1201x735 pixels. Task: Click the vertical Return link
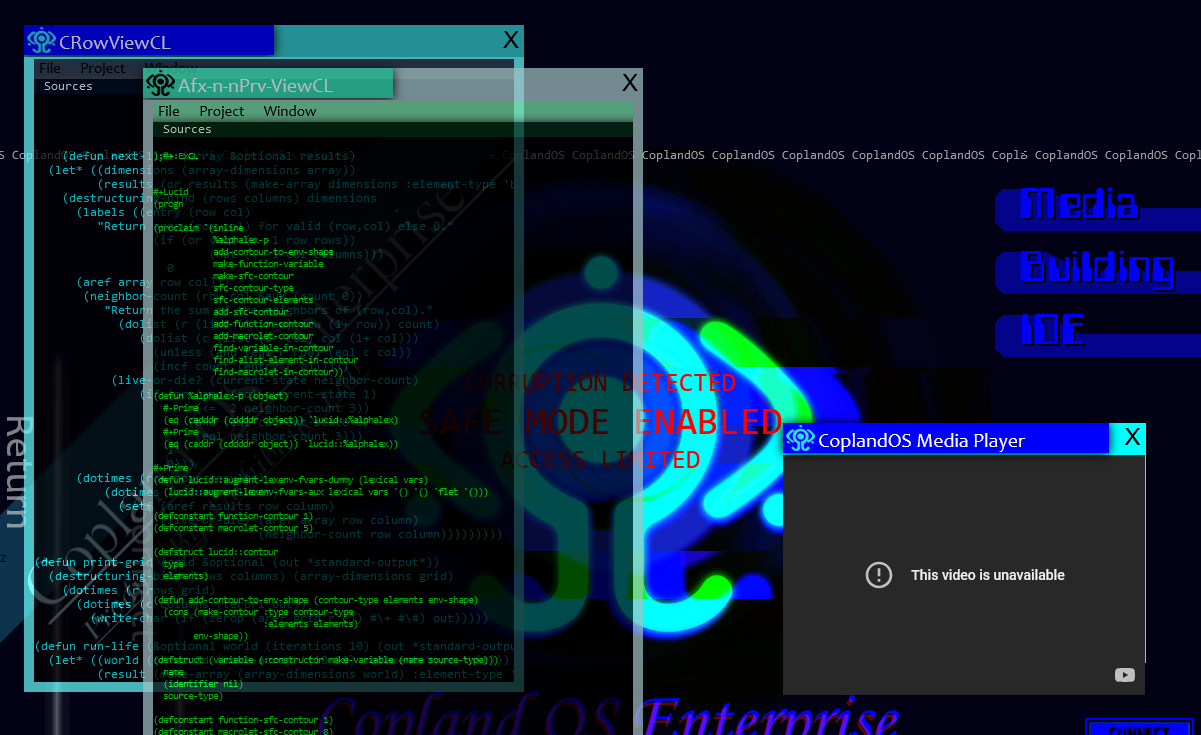tap(17, 472)
